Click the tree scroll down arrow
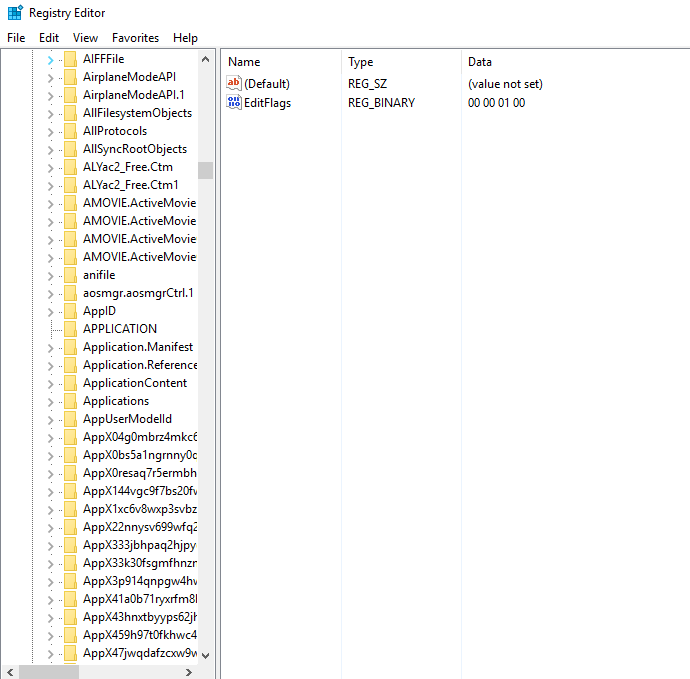 [x=206, y=655]
